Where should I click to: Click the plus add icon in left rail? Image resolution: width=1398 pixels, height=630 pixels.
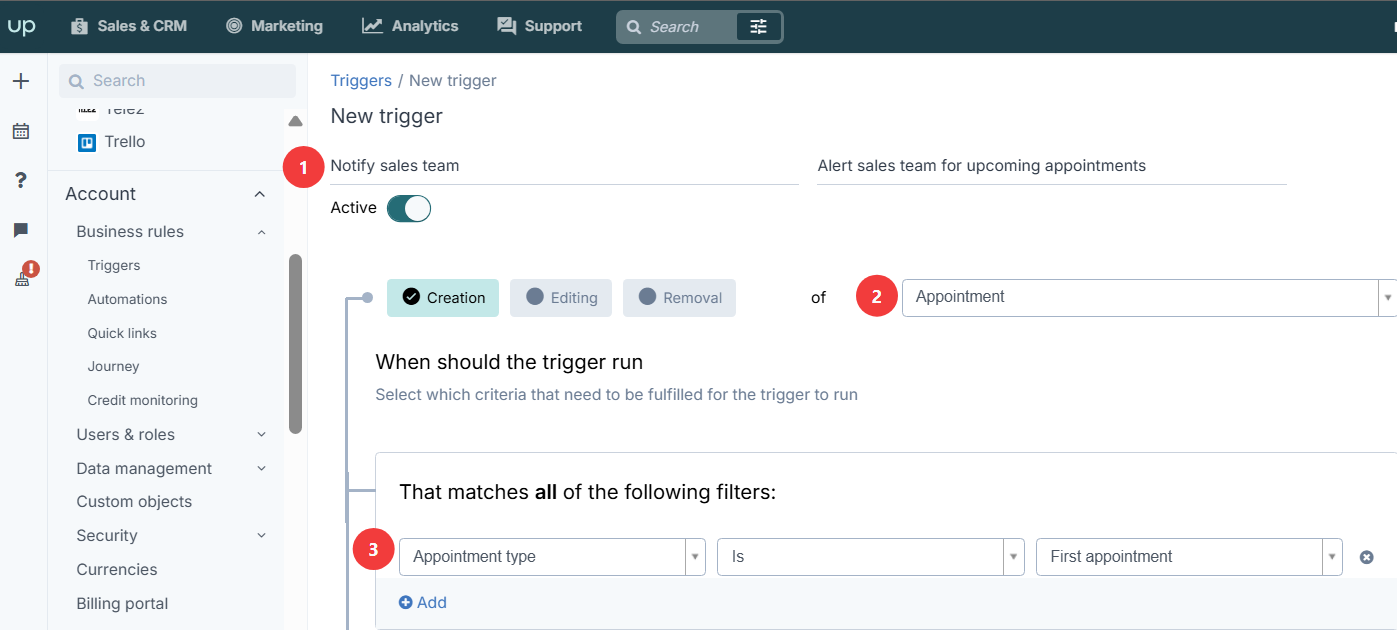(x=21, y=81)
